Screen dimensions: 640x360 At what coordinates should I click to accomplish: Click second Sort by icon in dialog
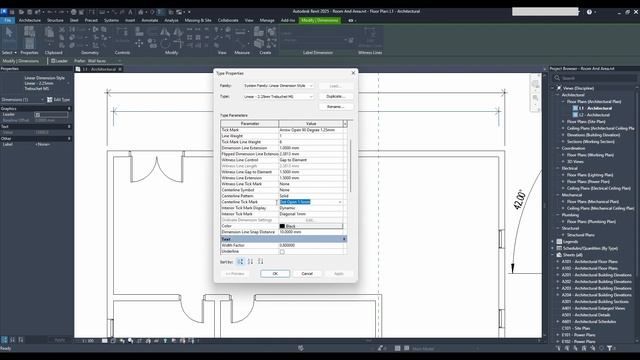pyautogui.click(x=250, y=262)
